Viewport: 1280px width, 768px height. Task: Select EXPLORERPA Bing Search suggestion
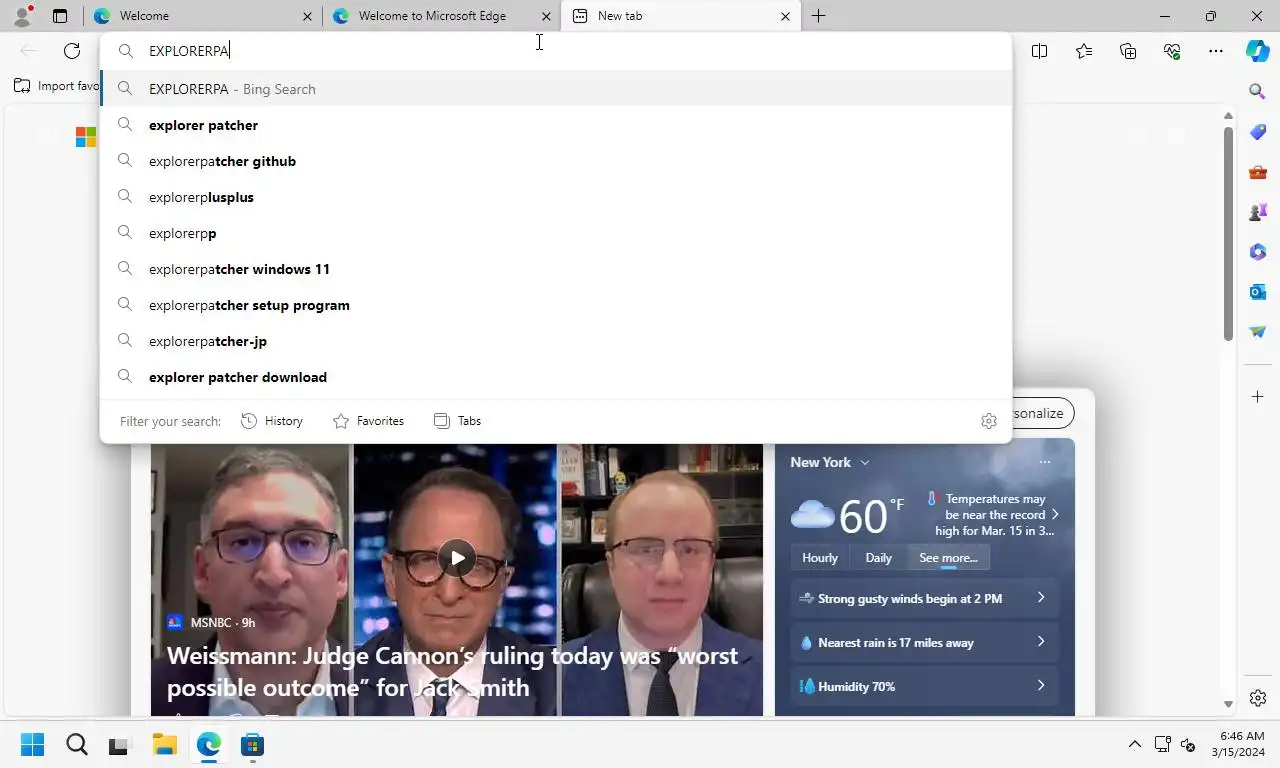pos(556,89)
